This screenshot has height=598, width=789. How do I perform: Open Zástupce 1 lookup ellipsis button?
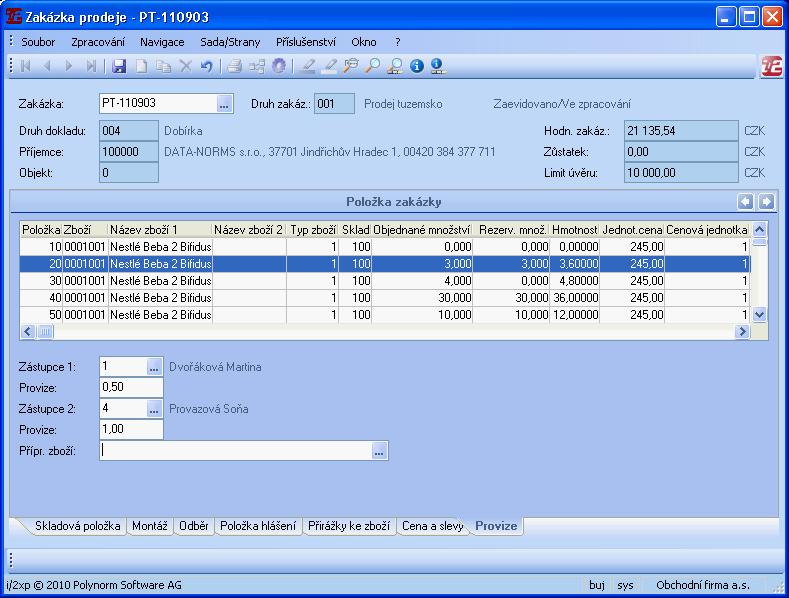(x=154, y=366)
